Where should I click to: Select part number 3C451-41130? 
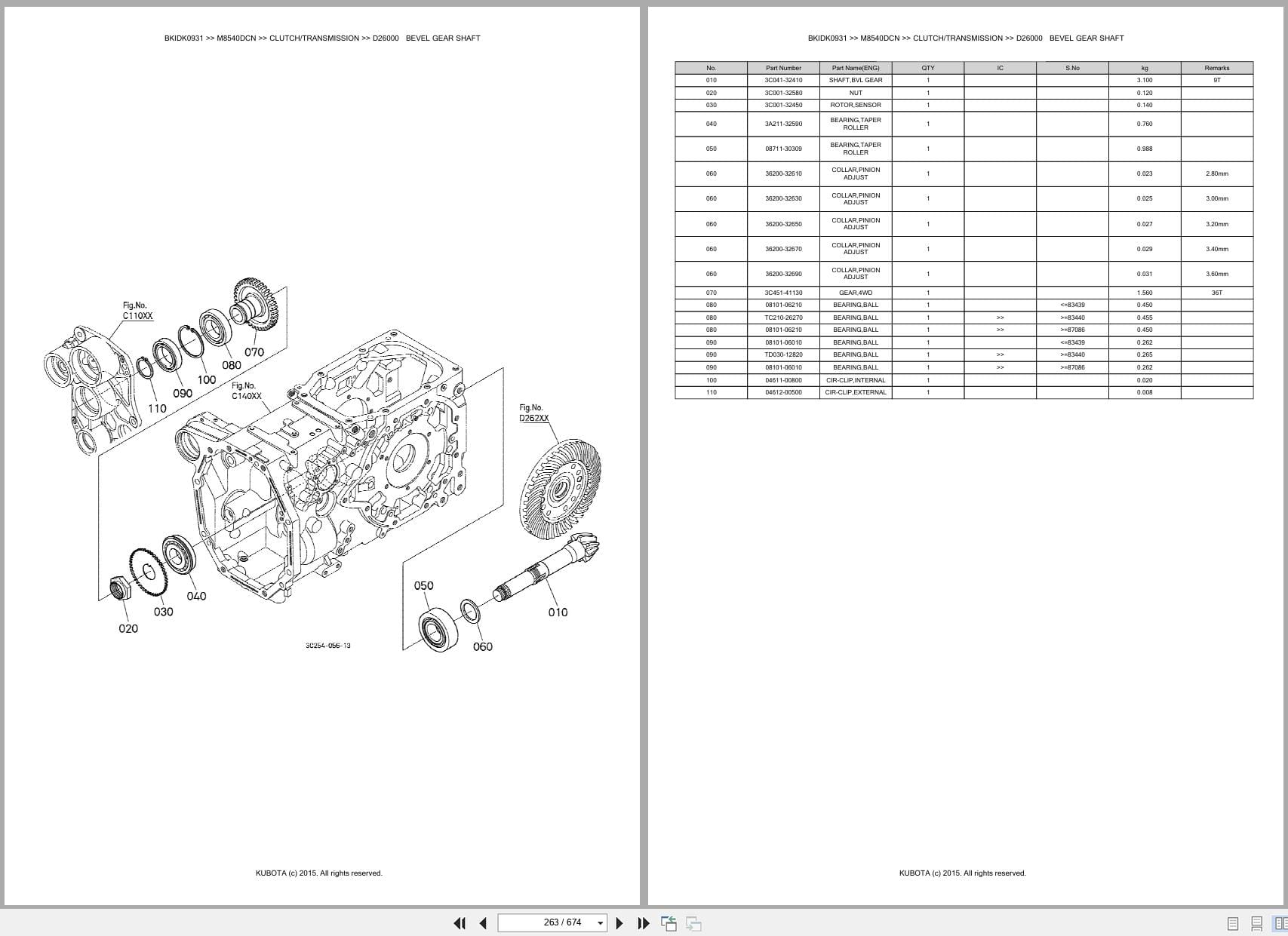click(783, 293)
